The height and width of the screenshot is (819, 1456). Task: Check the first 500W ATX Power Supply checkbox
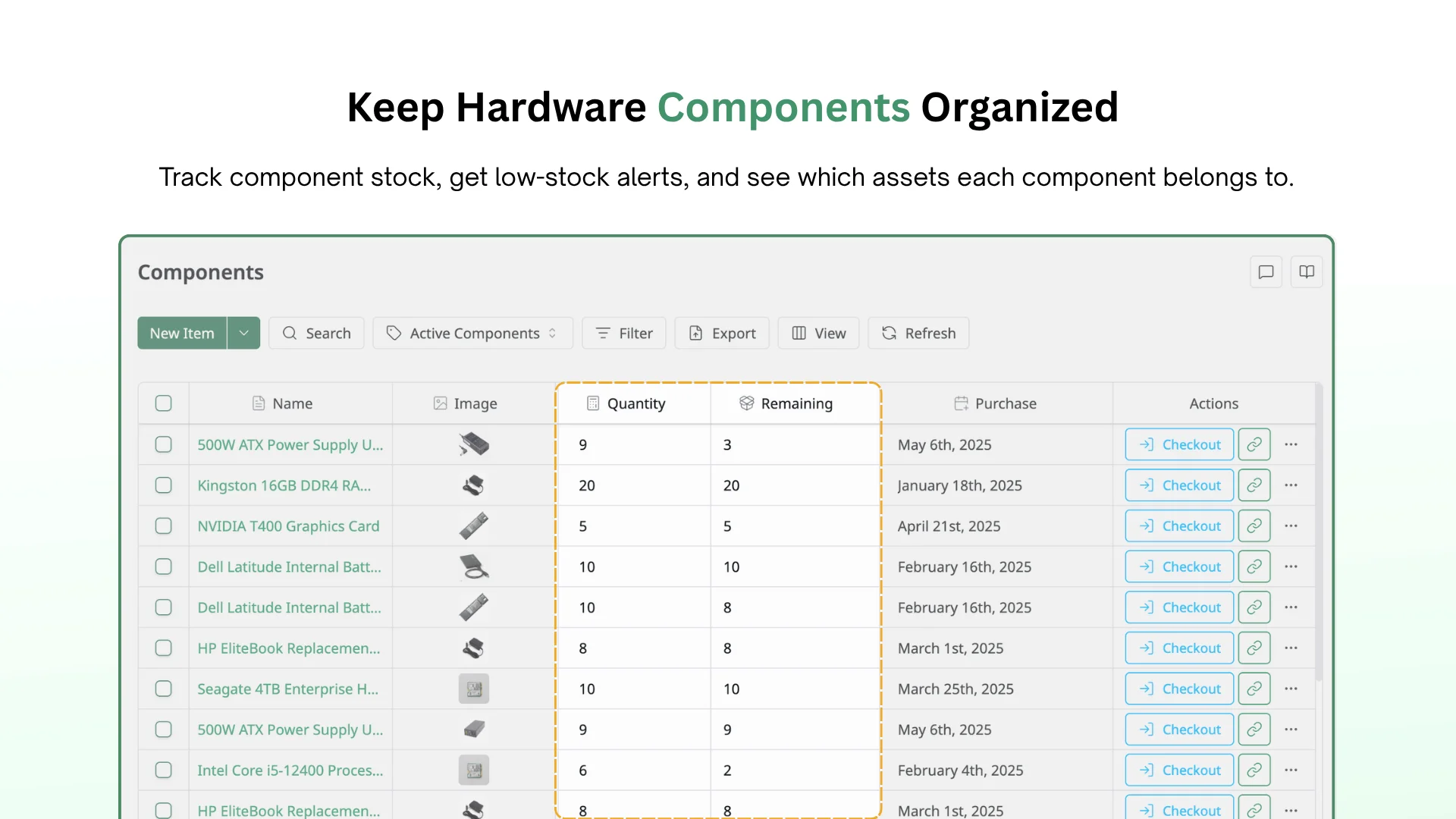(x=164, y=444)
